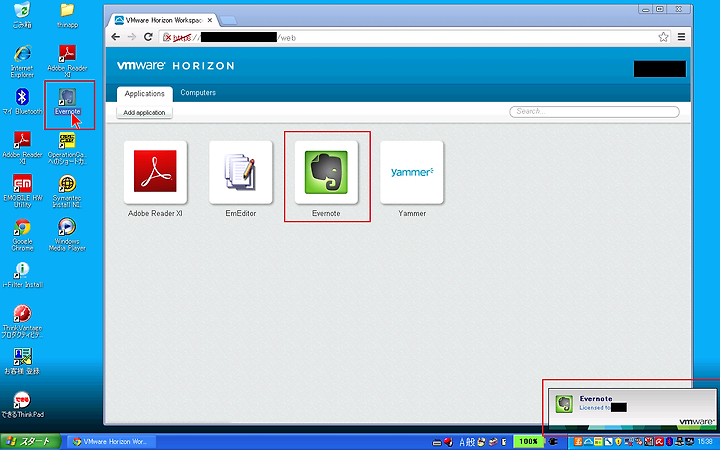Select the ThinkPad guide desktop icon
This screenshot has height=450, width=720.
click(22, 405)
